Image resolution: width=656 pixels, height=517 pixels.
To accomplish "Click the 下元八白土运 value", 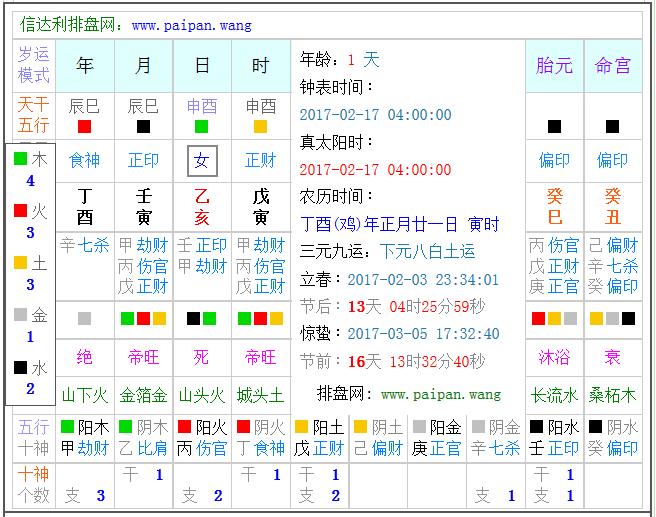I will coord(427,252).
